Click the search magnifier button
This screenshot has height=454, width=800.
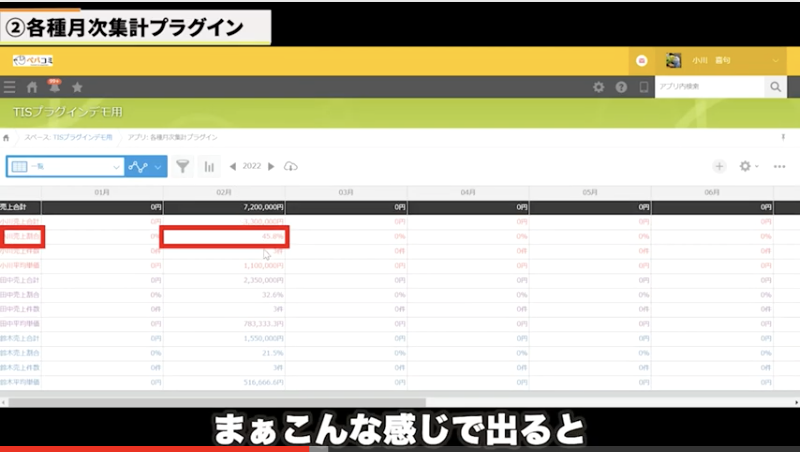(776, 88)
